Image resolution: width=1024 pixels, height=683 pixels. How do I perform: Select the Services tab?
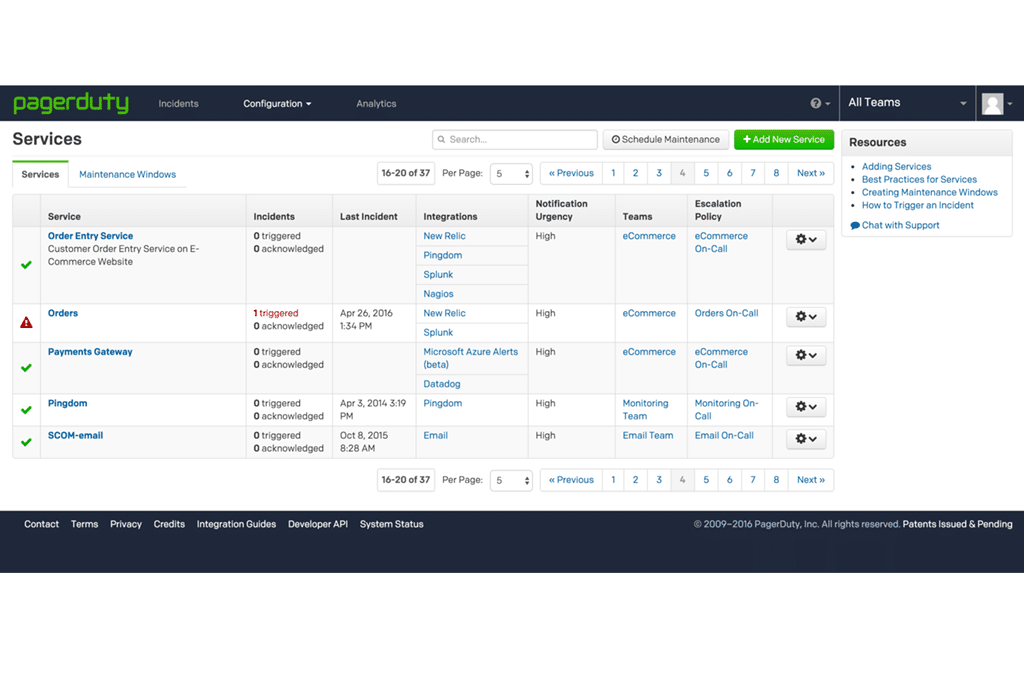click(x=40, y=174)
